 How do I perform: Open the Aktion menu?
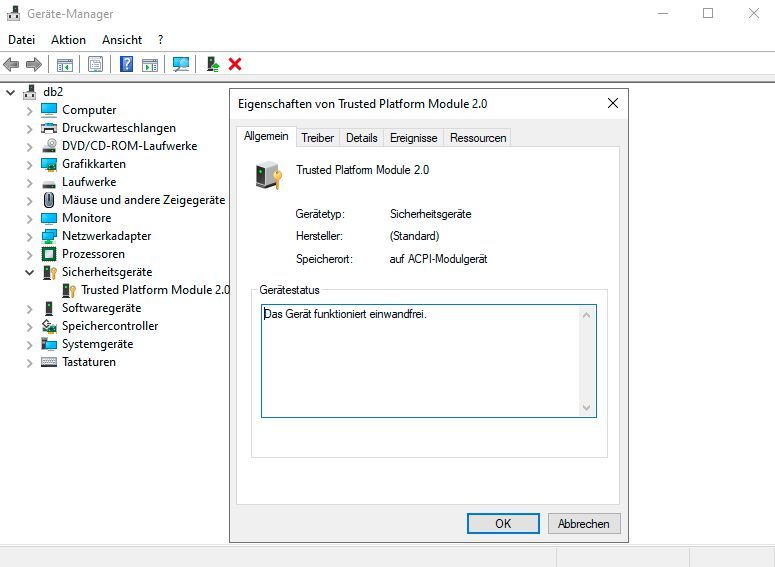pos(68,40)
